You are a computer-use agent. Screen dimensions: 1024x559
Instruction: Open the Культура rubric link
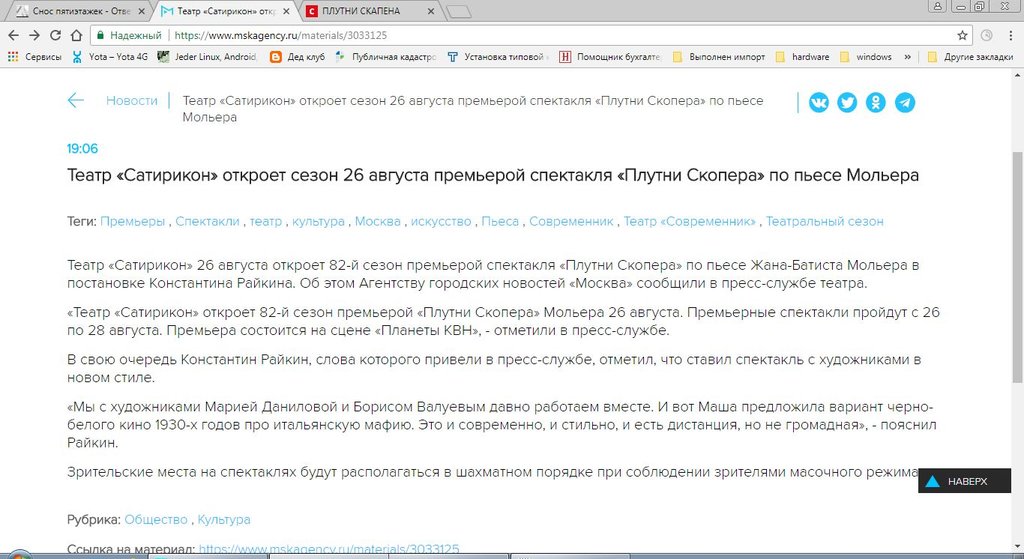click(x=224, y=520)
